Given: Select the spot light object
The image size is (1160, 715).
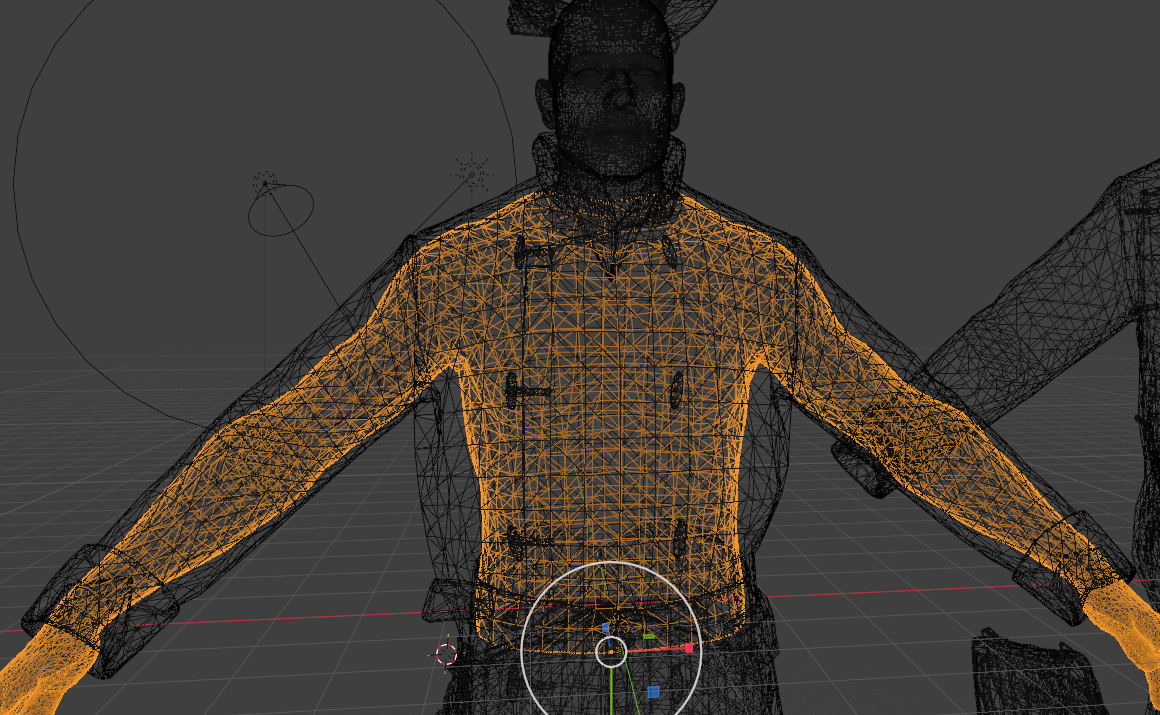Looking at the screenshot, I should click(265, 182).
